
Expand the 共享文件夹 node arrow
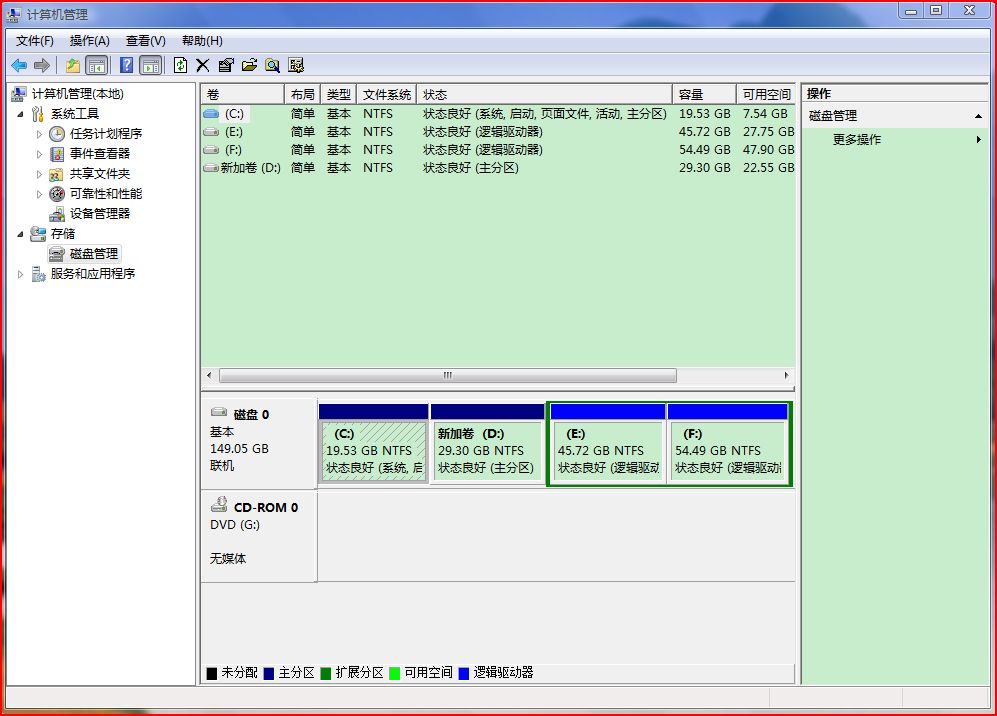[39, 174]
